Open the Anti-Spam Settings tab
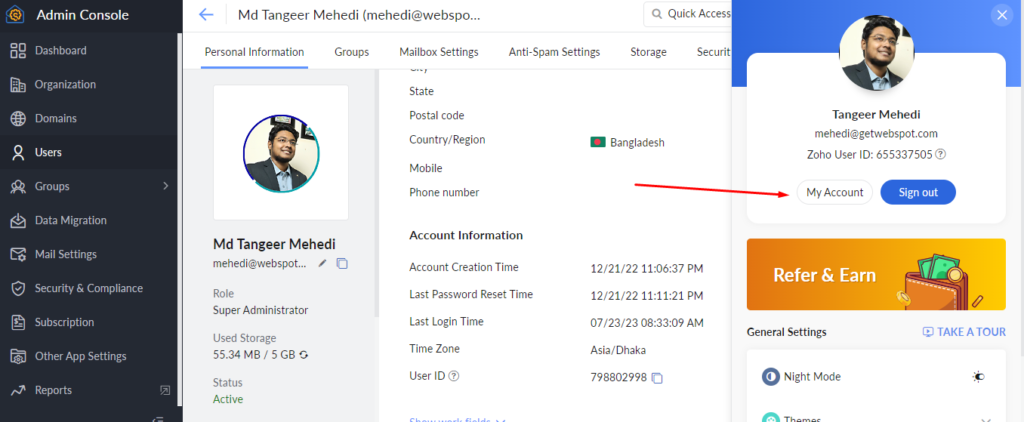The width and height of the screenshot is (1024, 422). point(554,52)
